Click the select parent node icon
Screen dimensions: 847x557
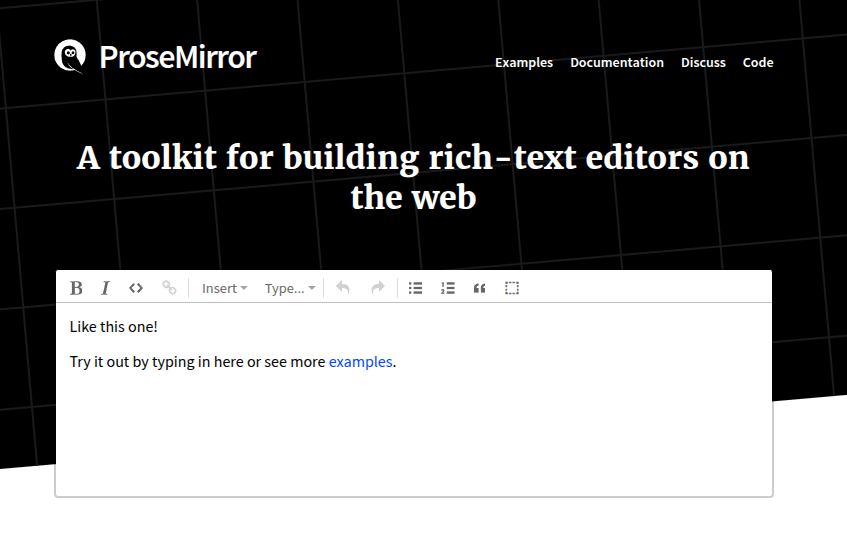pos(512,288)
